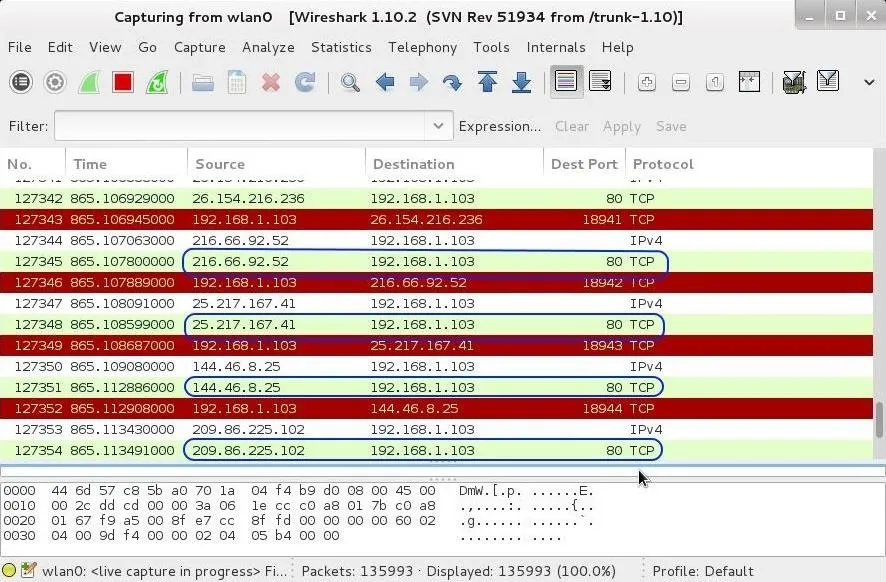
Task: Open the Go menu
Action: coord(147,47)
